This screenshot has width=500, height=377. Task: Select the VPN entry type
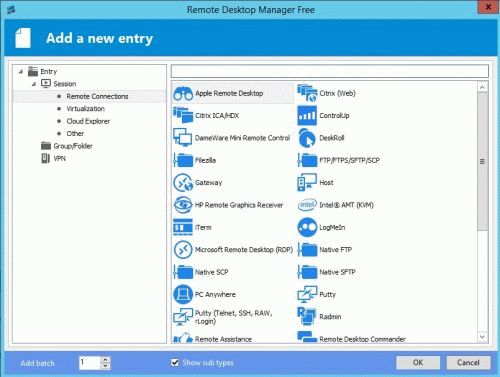click(59, 158)
